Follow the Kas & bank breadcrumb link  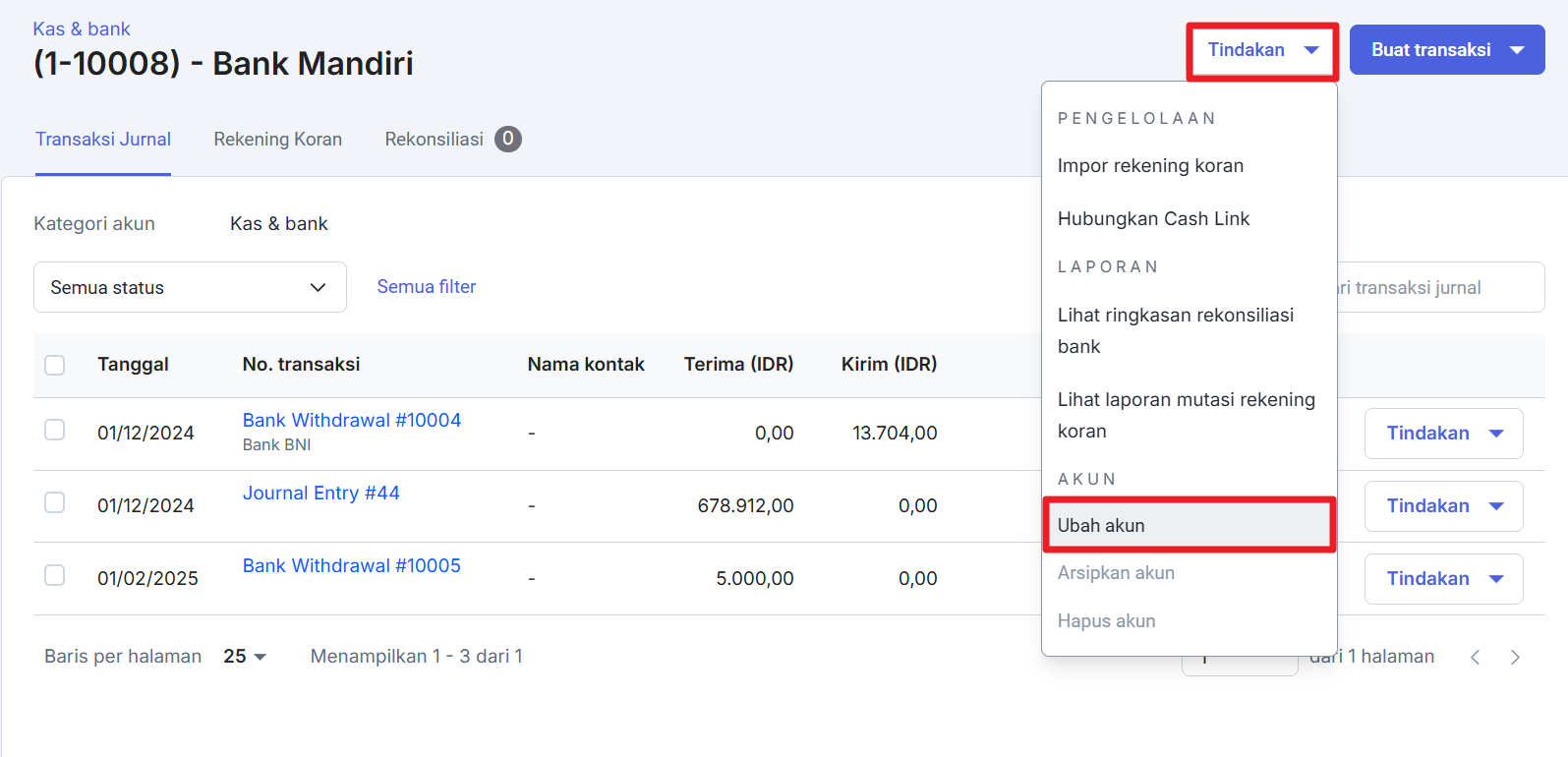[x=82, y=29]
